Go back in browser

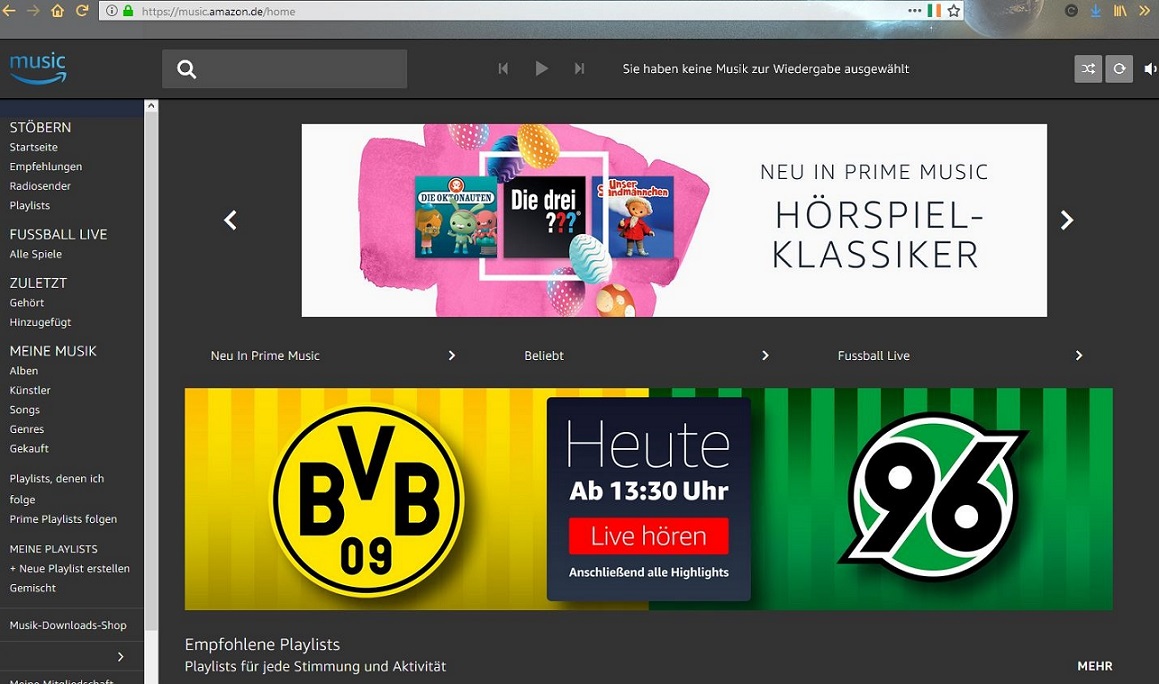tap(9, 11)
